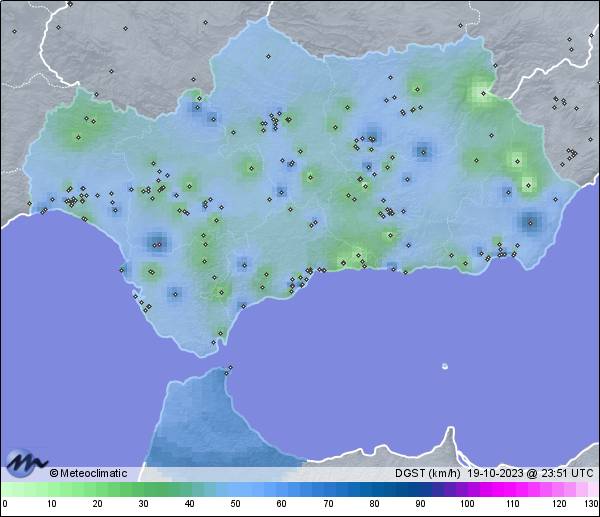Click the "100" scale label
The height and width of the screenshot is (517, 600).
466,503
